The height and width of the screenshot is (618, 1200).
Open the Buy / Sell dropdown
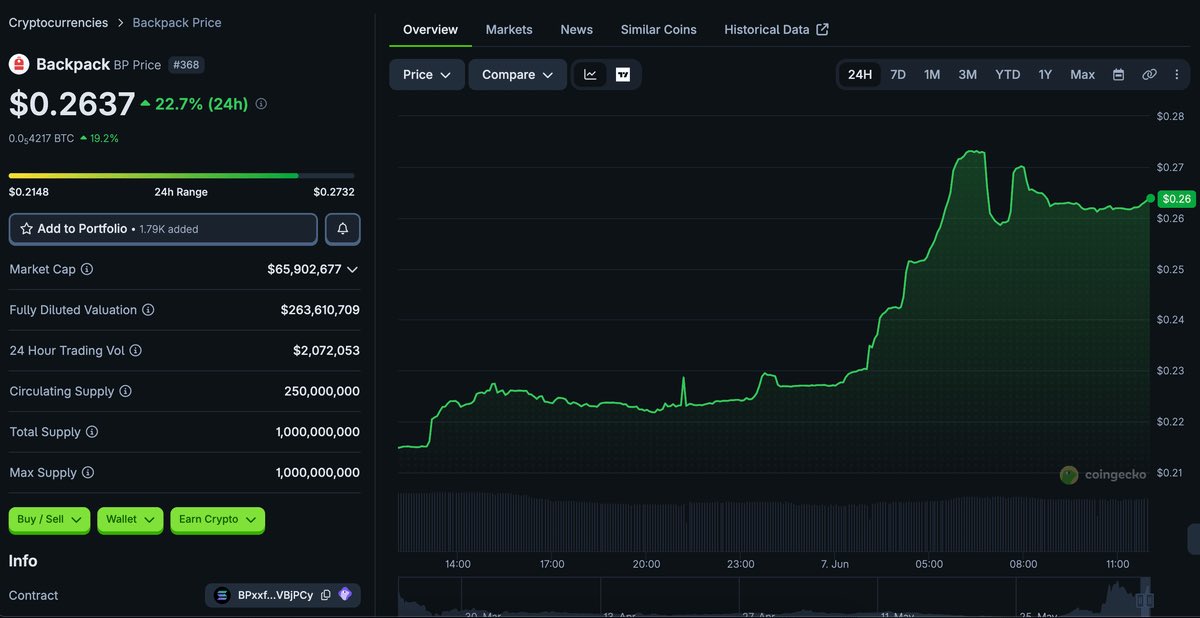point(49,519)
